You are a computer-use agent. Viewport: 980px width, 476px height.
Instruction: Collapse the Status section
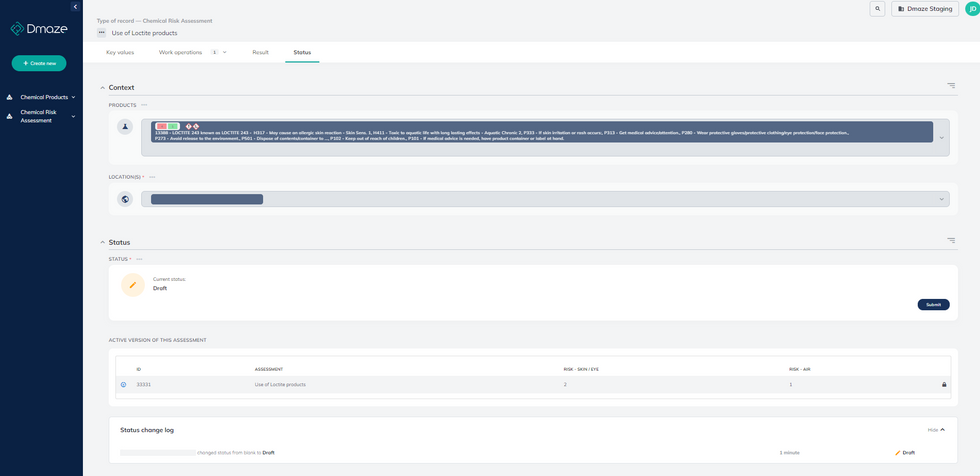(x=102, y=242)
